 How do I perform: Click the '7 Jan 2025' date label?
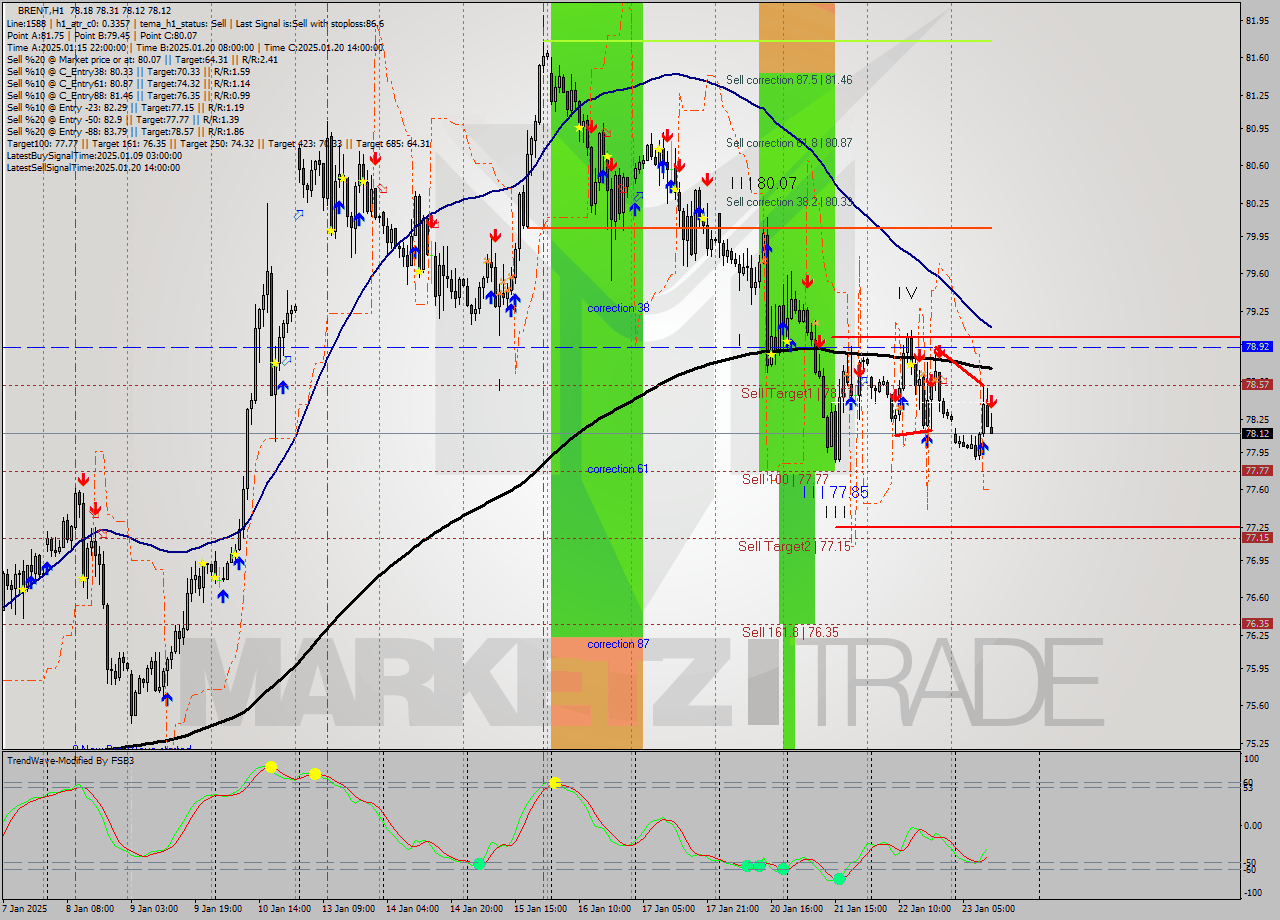23,909
